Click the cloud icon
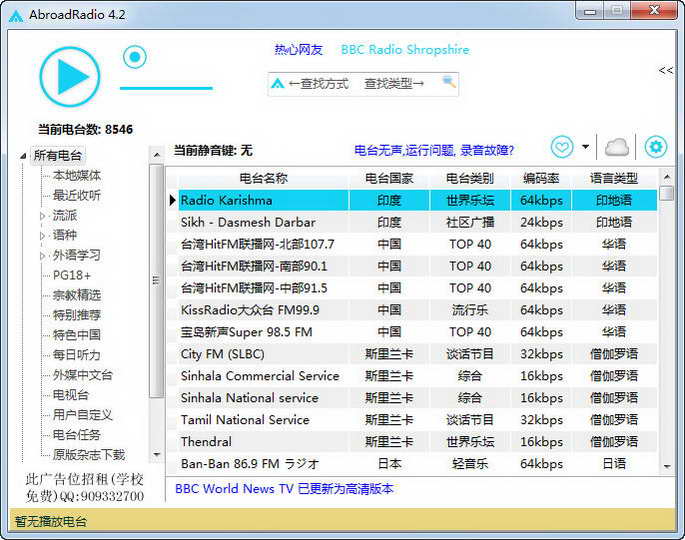 pos(617,147)
